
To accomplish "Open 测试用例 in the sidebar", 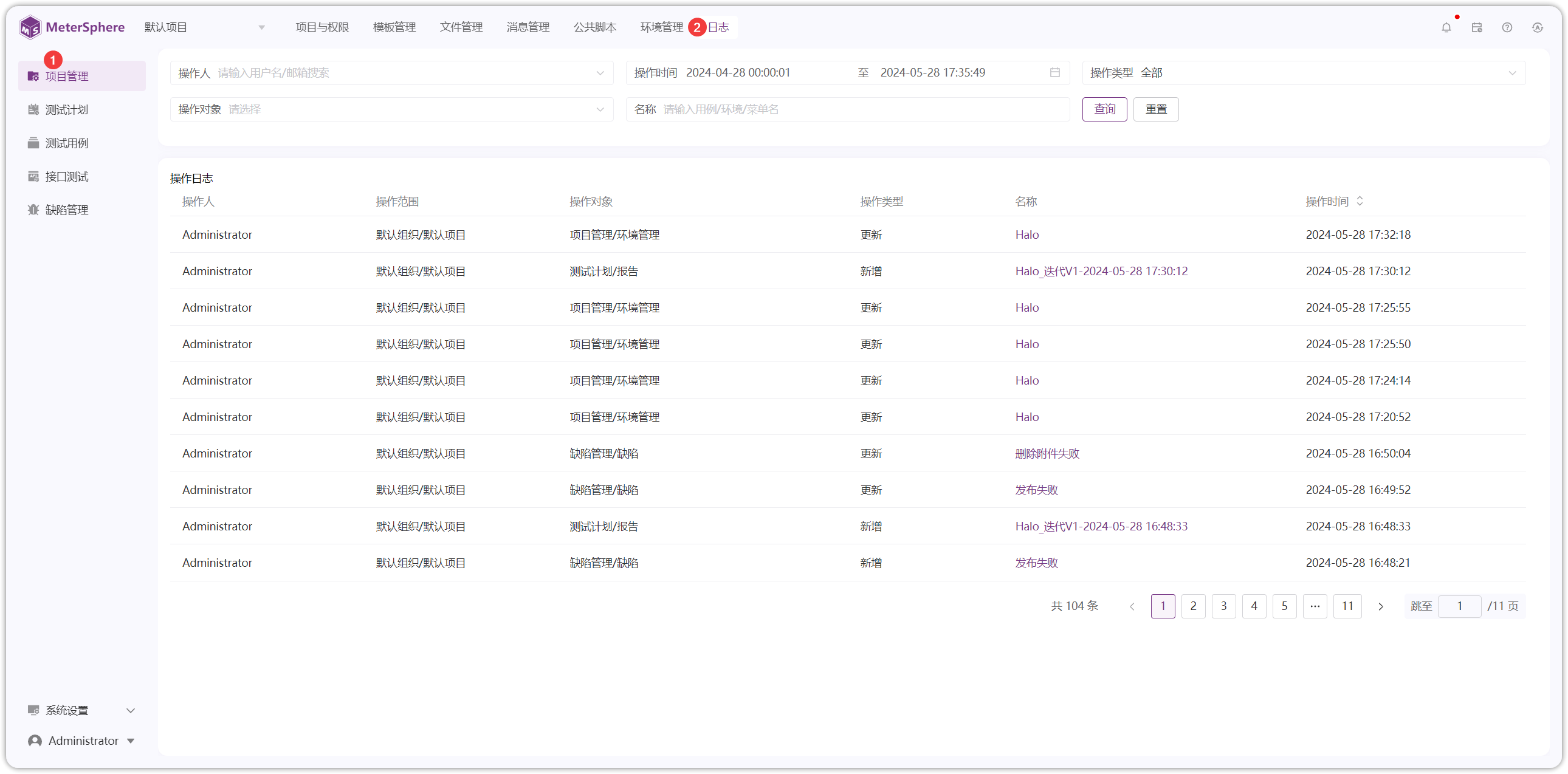I will click(82, 143).
